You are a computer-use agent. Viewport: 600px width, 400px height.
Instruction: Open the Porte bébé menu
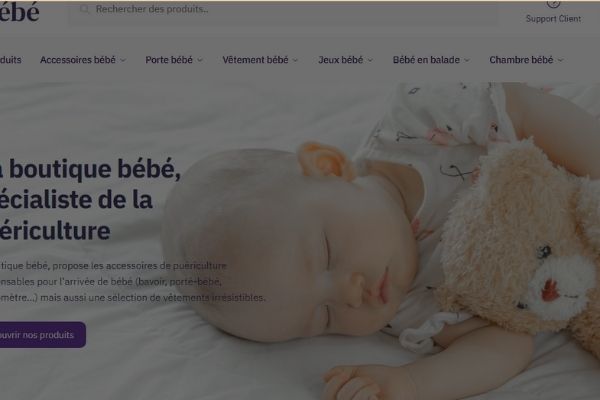169,60
